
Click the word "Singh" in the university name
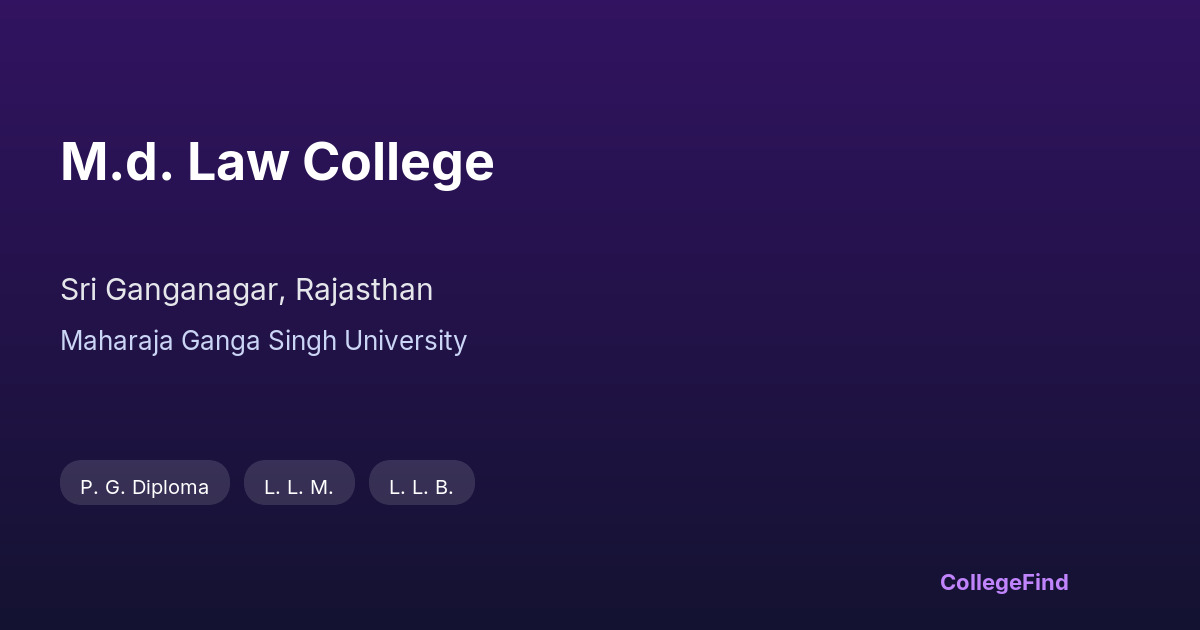[x=303, y=342]
